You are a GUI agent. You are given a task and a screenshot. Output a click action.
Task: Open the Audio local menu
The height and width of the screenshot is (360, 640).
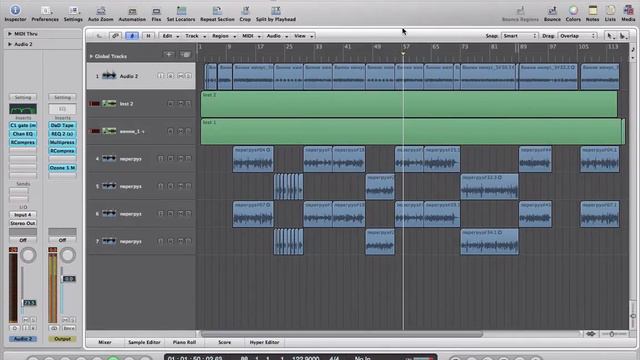[277, 36]
